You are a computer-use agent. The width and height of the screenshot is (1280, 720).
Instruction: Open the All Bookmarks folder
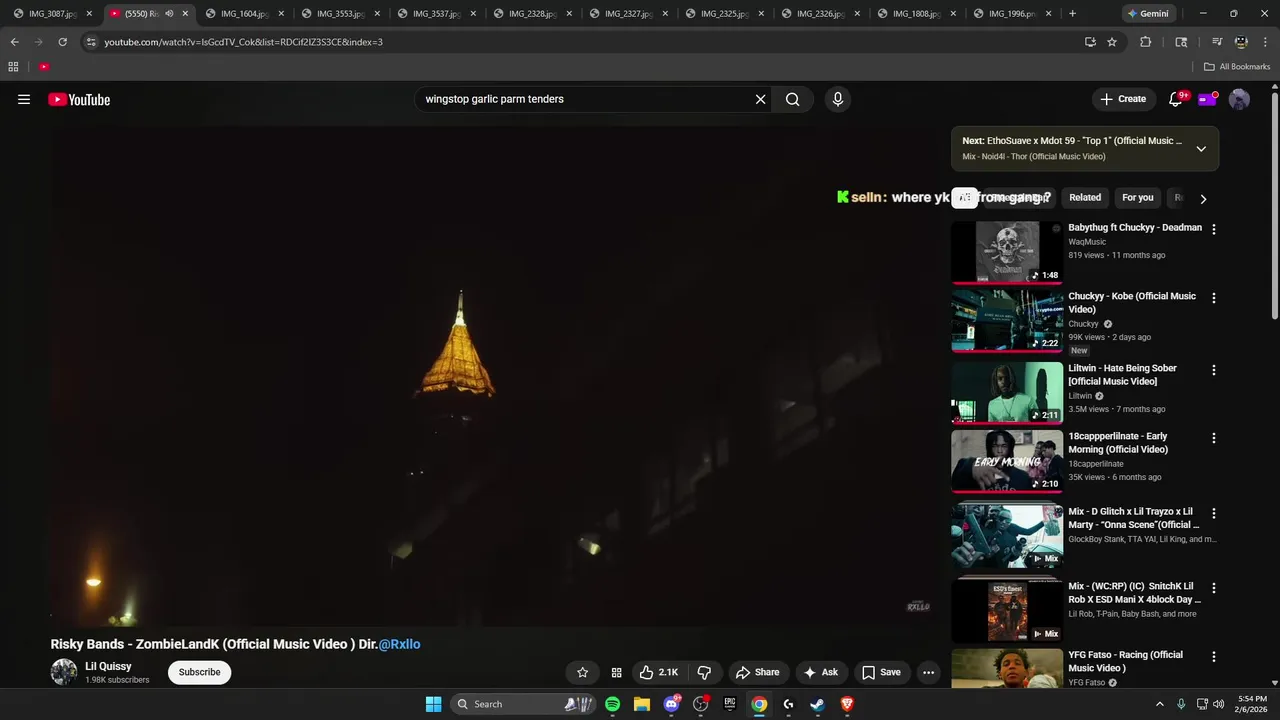[x=1237, y=67]
